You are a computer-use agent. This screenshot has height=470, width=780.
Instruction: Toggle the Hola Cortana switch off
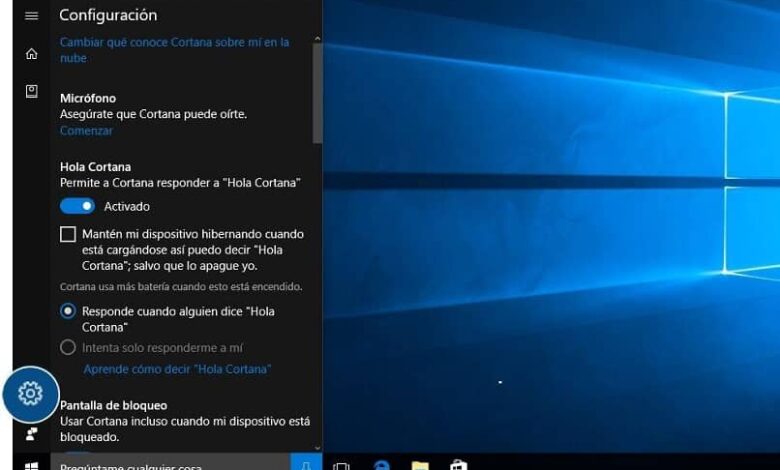[77, 206]
